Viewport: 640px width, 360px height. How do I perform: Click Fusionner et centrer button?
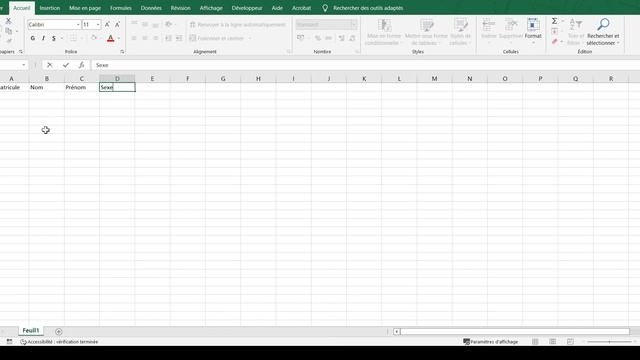point(216,38)
